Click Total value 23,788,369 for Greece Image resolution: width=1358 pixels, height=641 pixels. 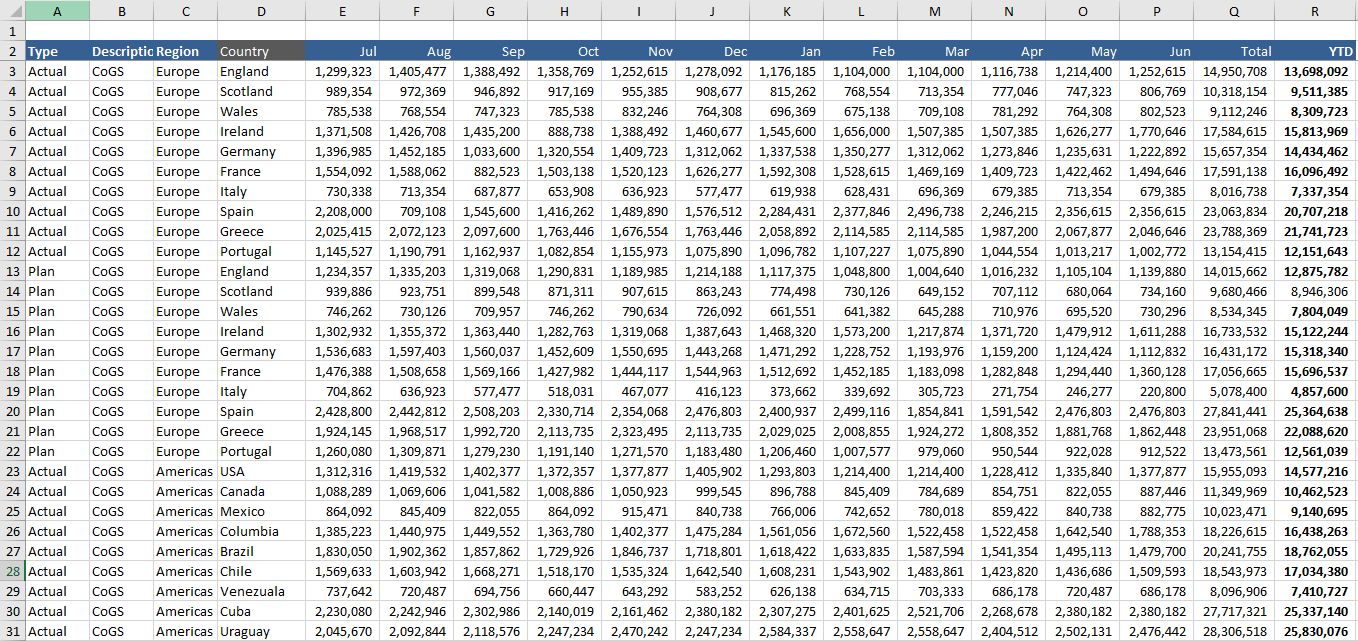point(1234,231)
